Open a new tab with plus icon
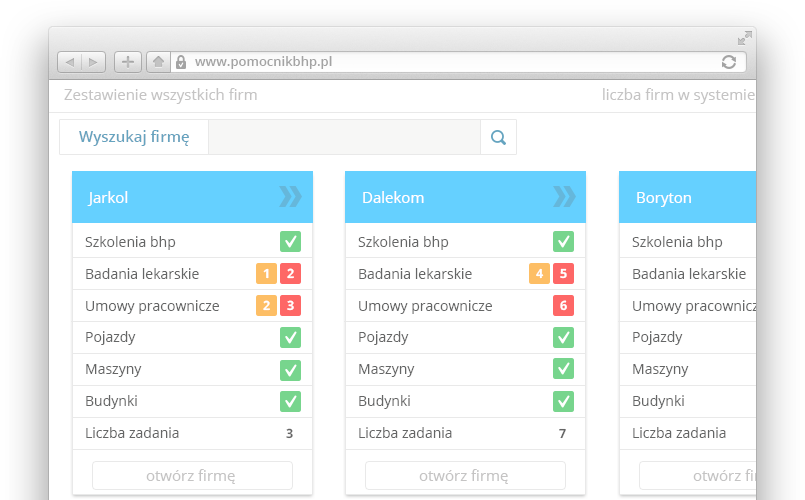 (x=127, y=62)
